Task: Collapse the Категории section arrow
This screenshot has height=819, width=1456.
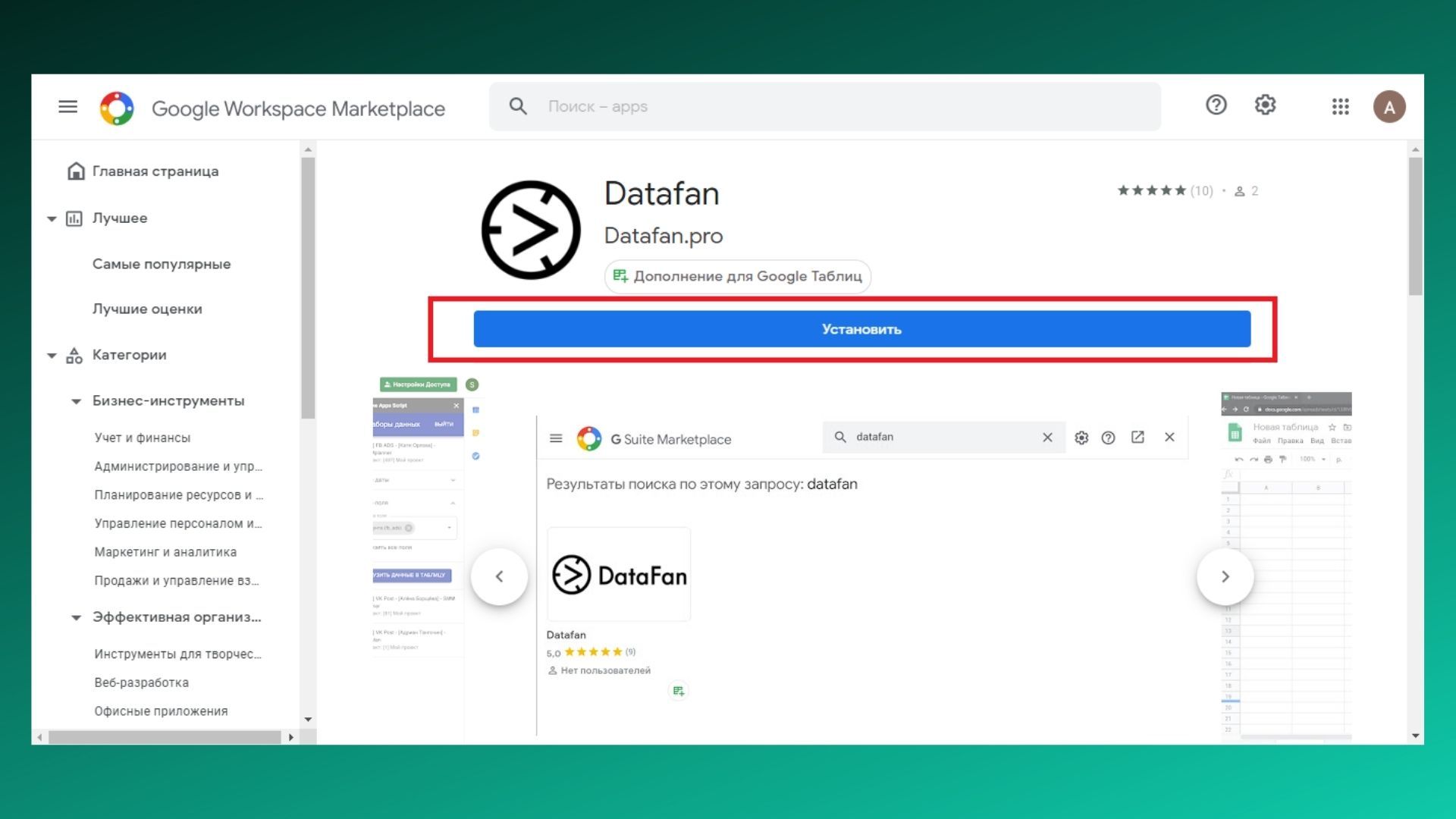Action: [52, 355]
